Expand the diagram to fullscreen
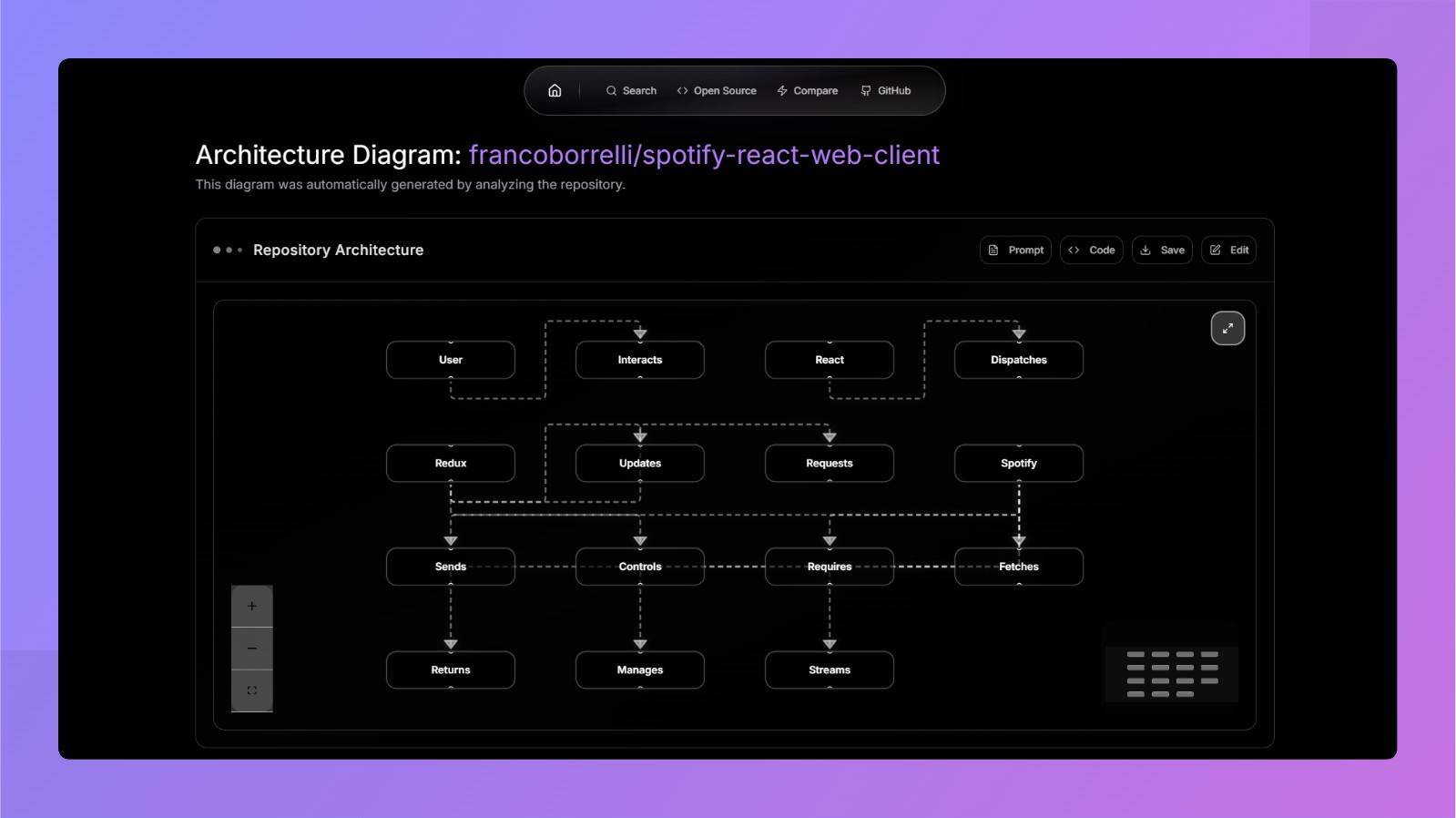Image resolution: width=1456 pixels, height=818 pixels. (x=1227, y=329)
